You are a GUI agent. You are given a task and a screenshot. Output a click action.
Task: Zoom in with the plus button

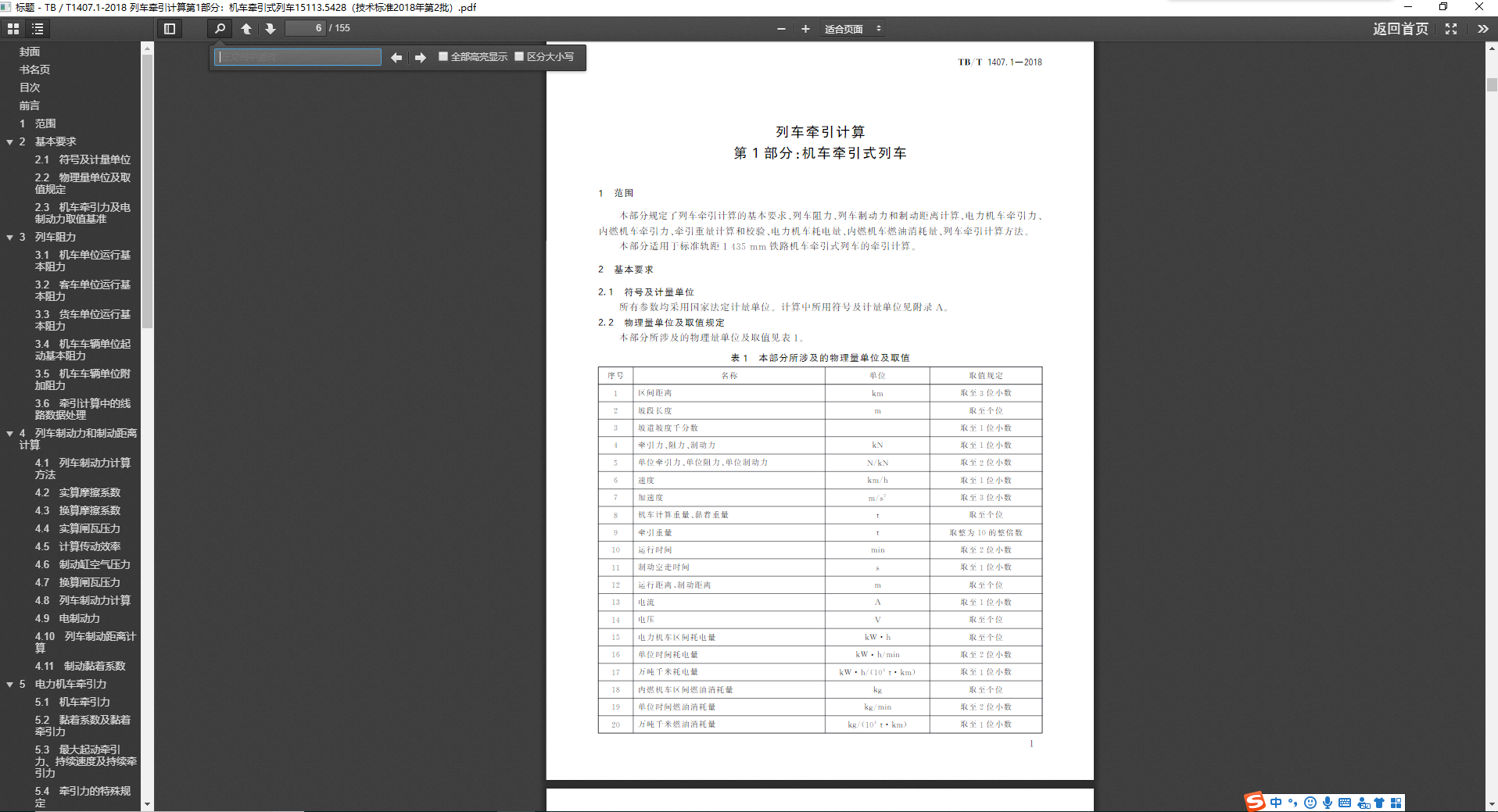pyautogui.click(x=805, y=29)
